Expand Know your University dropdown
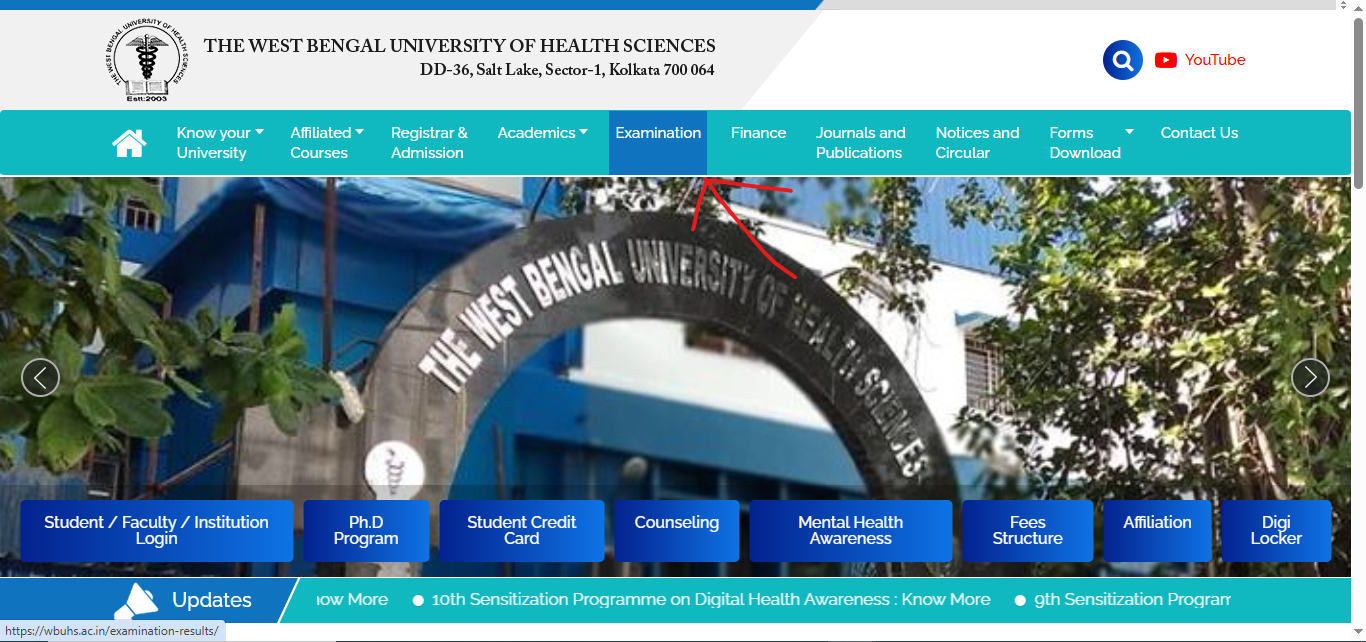This screenshot has height=642, width=1366. [x=219, y=143]
